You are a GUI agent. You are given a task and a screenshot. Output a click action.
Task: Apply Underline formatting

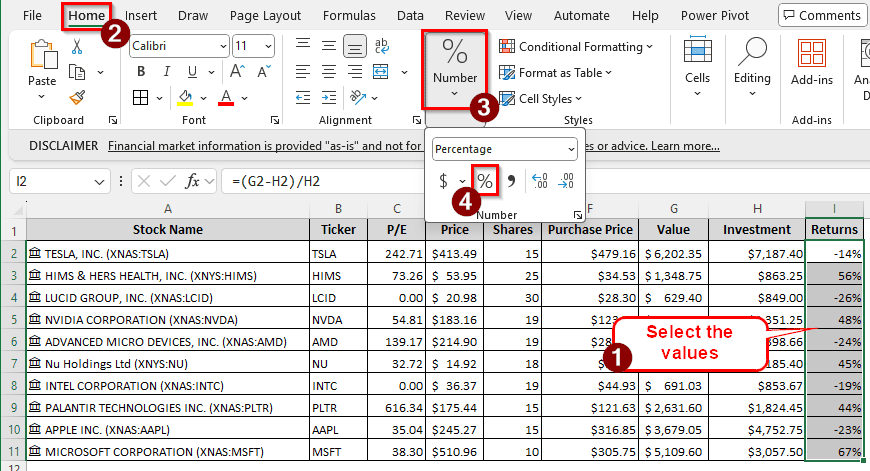tap(192, 72)
